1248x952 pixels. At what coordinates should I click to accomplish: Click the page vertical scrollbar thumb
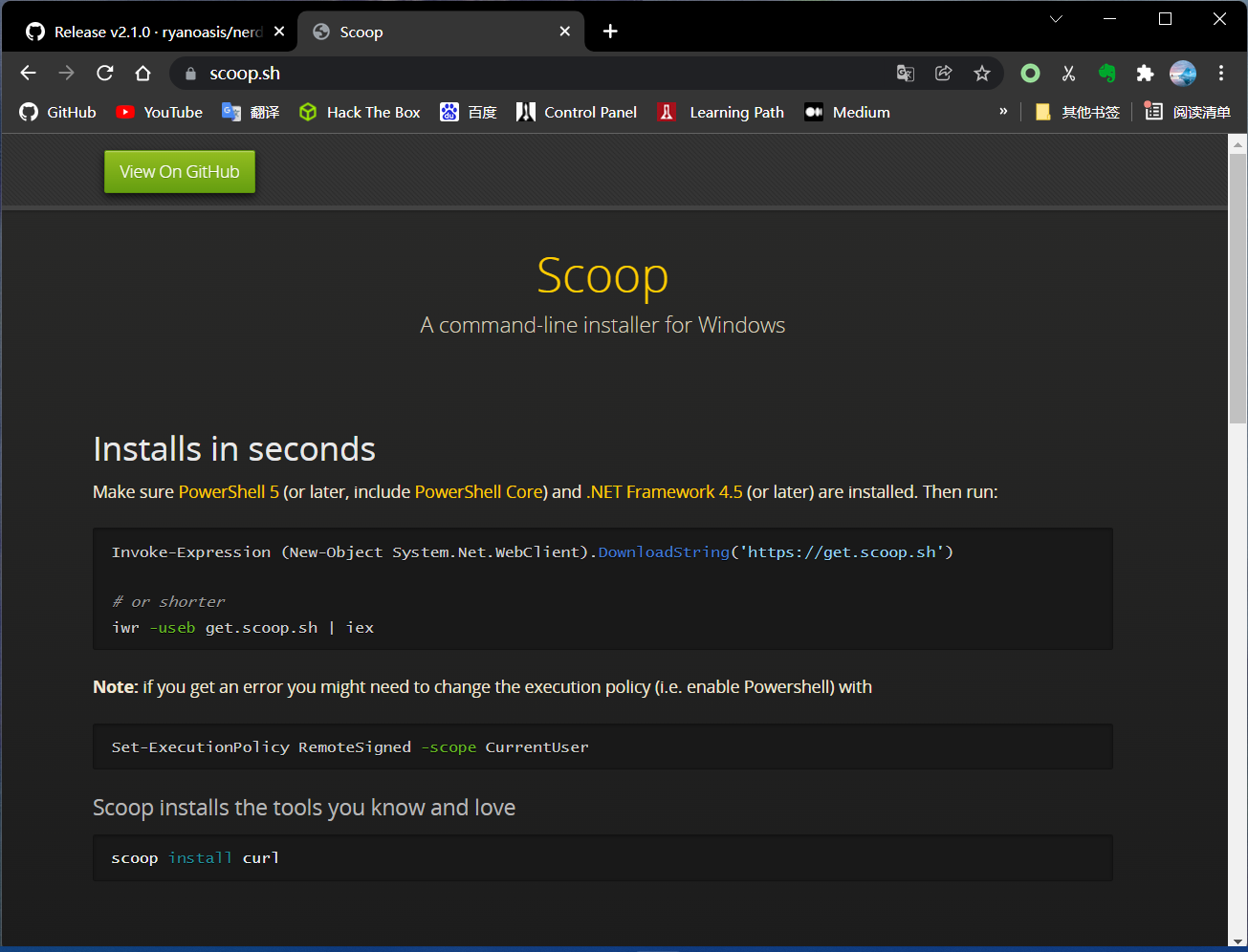click(1237, 290)
